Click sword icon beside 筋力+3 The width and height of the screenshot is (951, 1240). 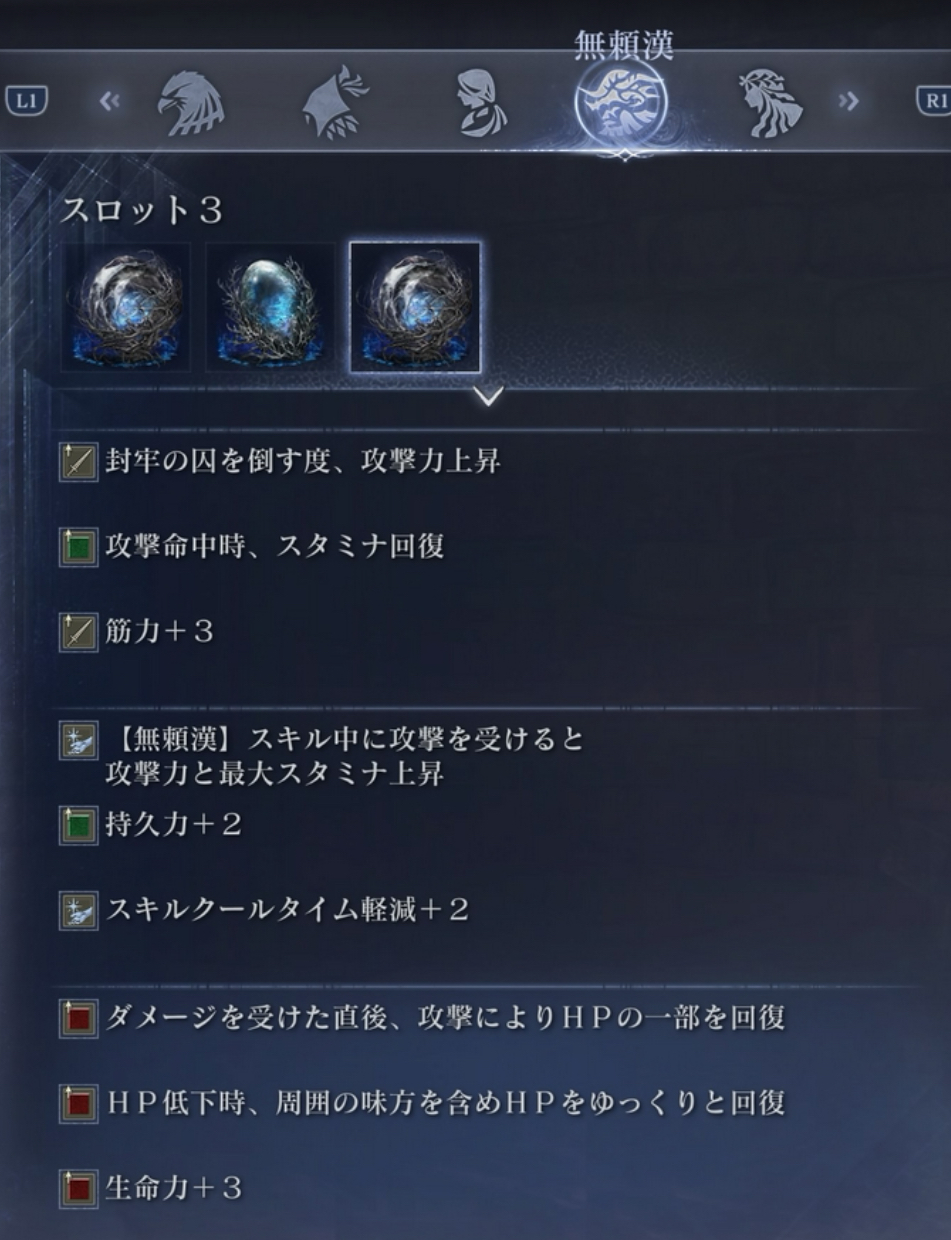click(78, 632)
